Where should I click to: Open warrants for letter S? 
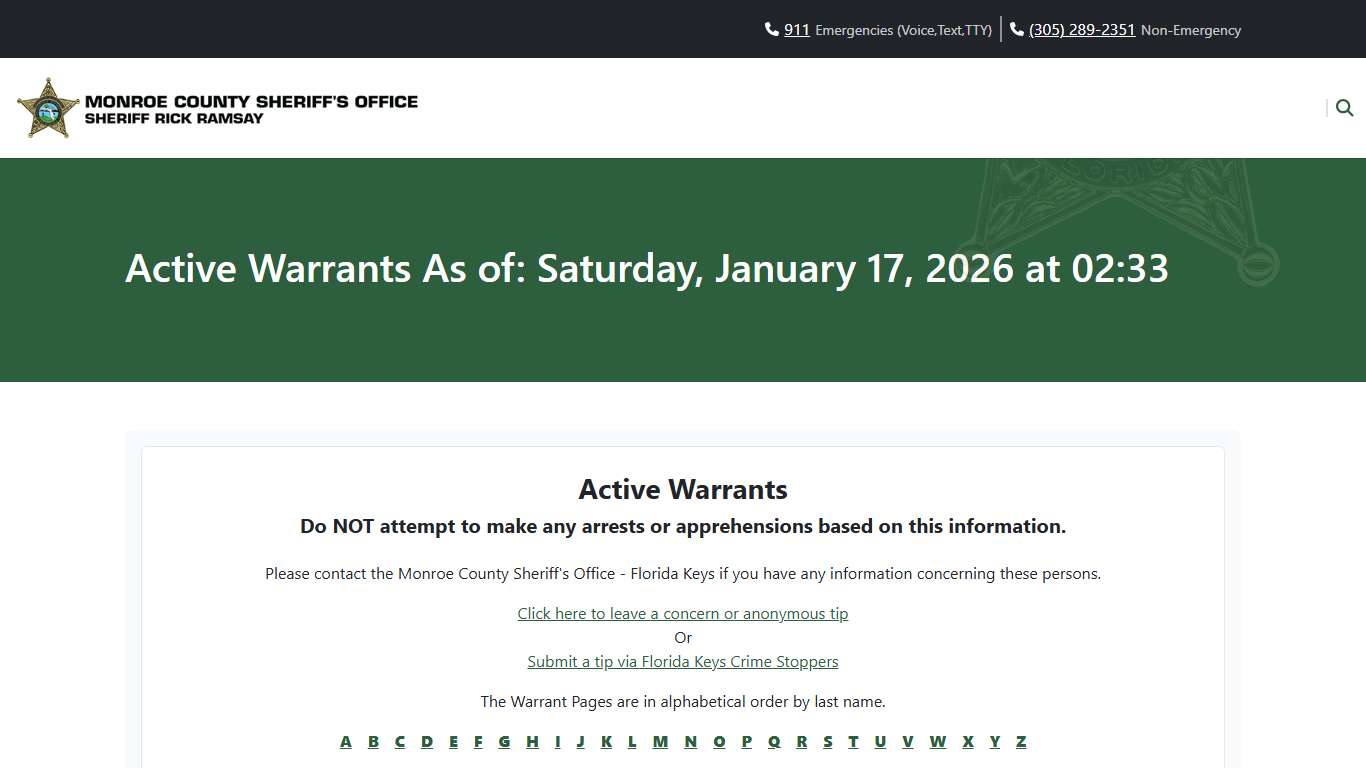(827, 741)
